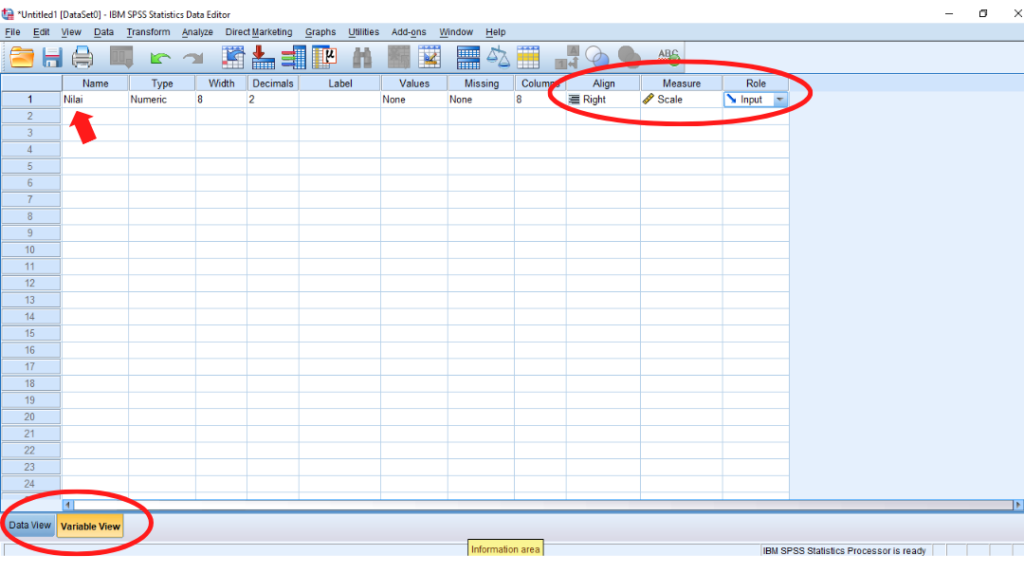
Task: Click the Insert cases icon
Action: (x=398, y=57)
